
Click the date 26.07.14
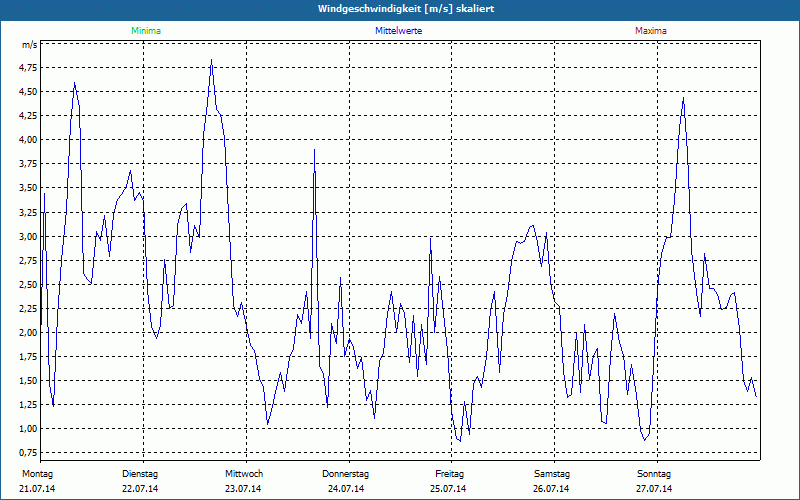(551, 489)
